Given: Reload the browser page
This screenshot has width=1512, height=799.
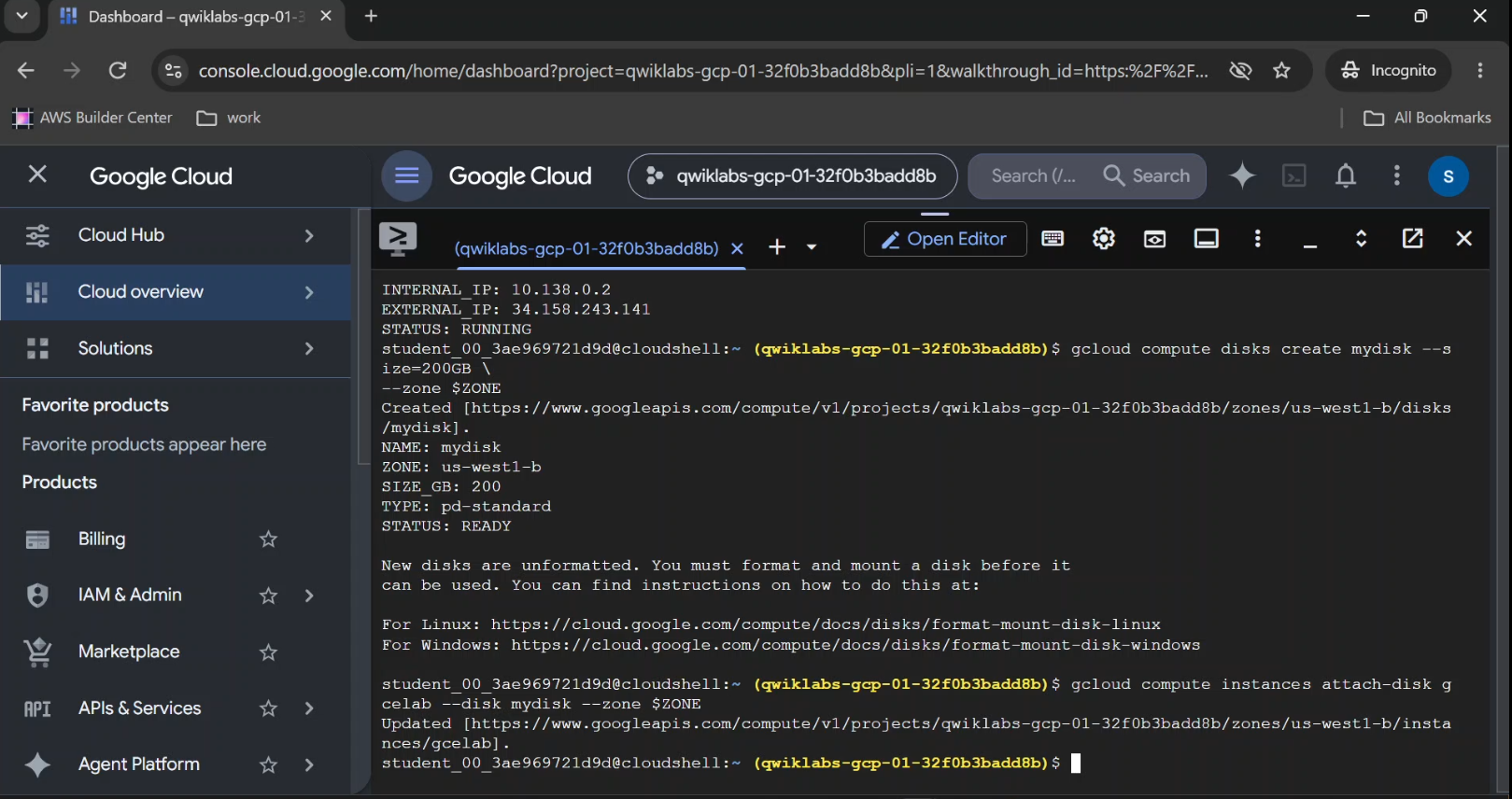Looking at the screenshot, I should point(118,71).
